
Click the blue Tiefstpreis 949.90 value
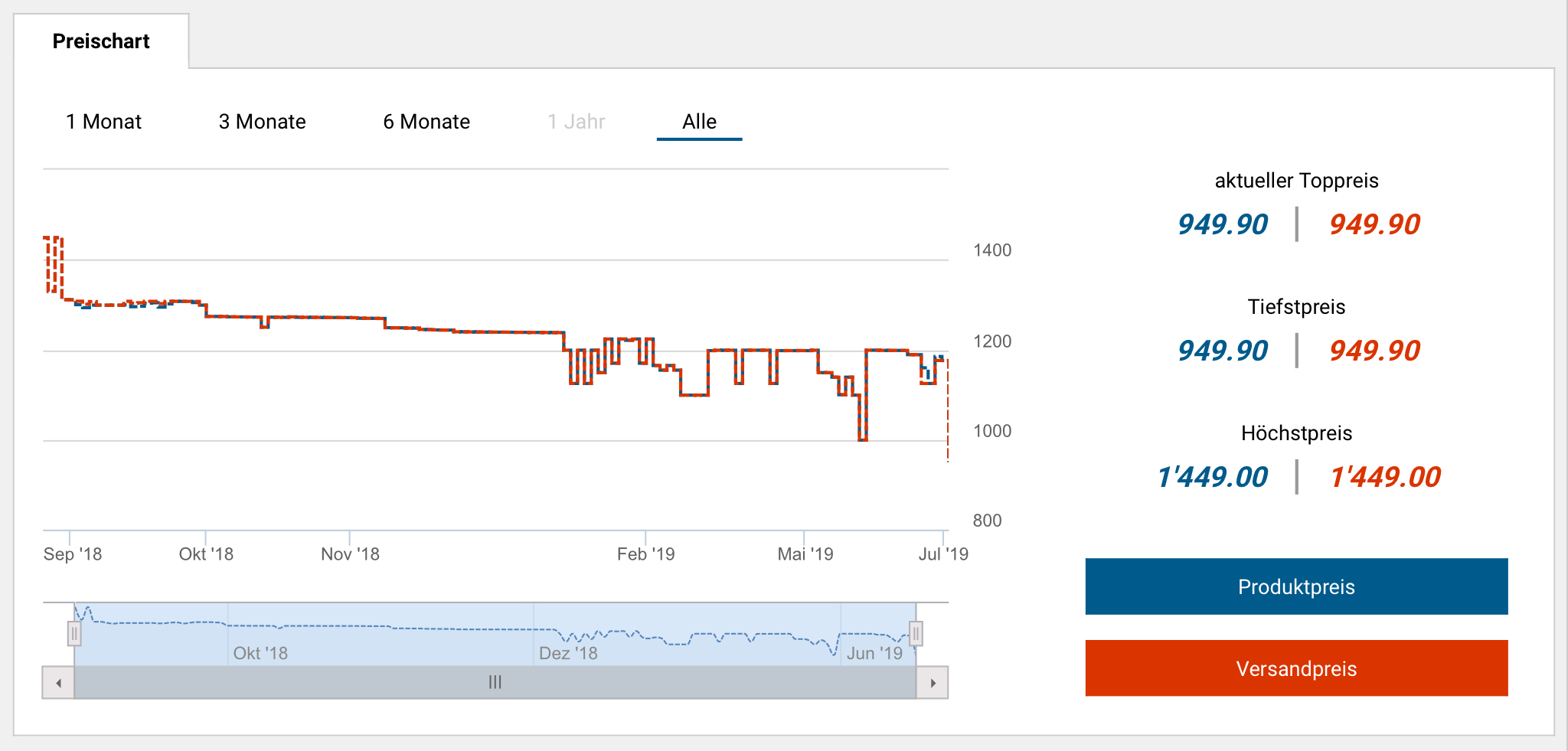tap(1223, 351)
